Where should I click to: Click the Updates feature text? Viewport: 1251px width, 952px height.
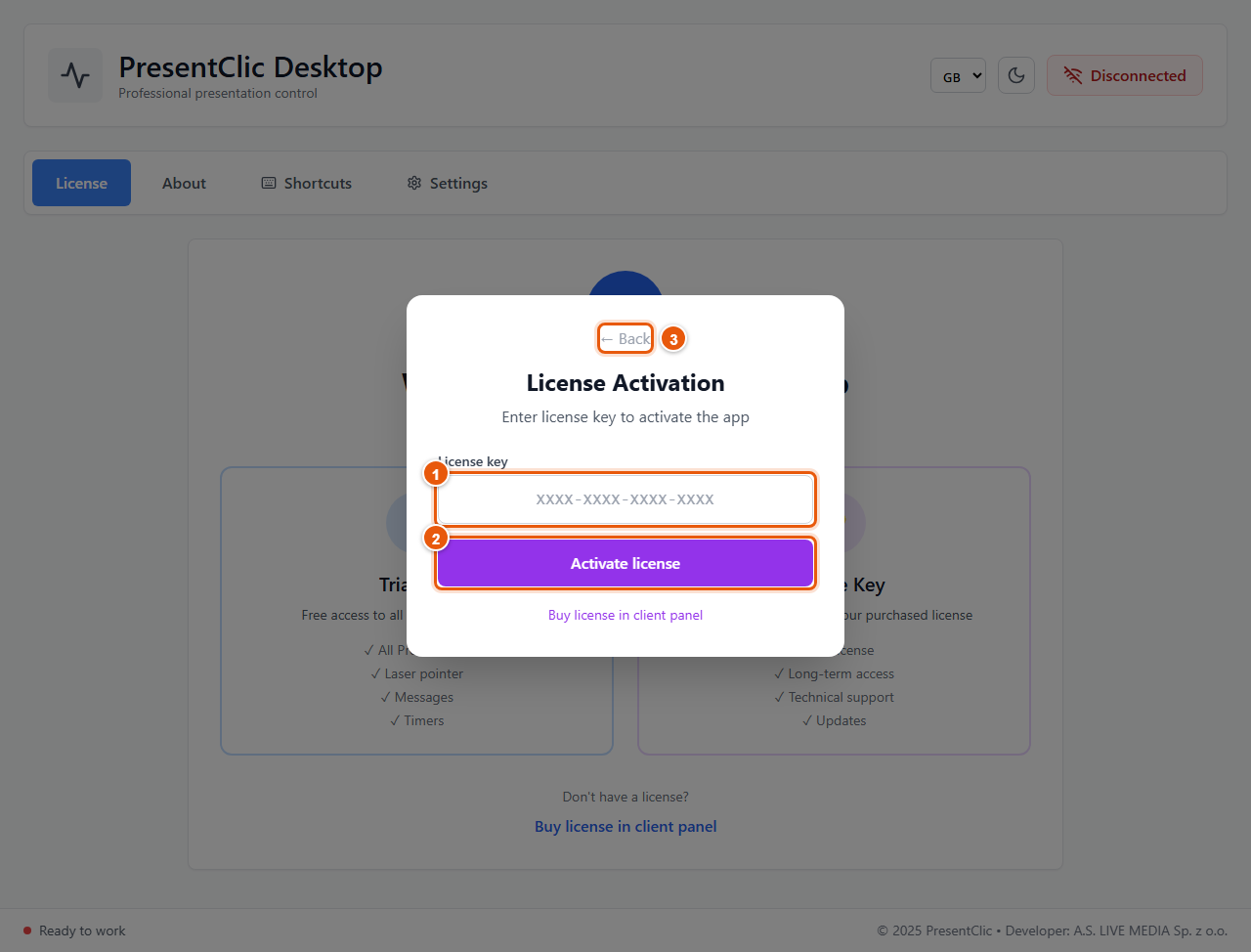point(834,720)
